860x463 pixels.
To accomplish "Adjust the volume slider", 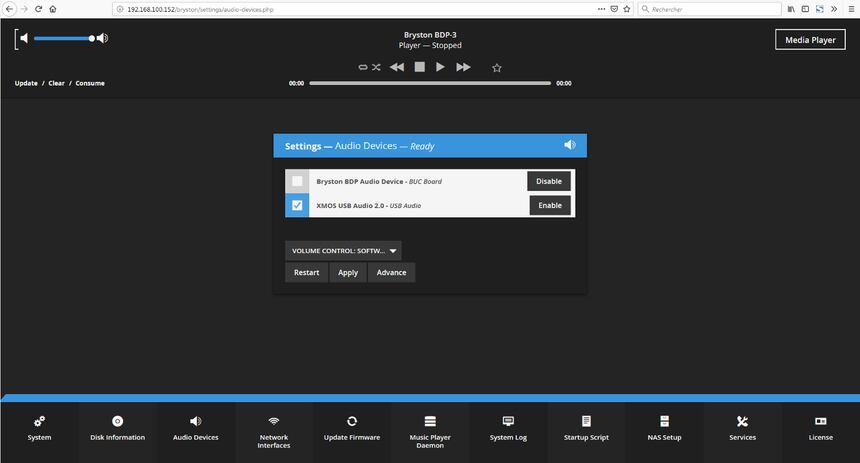I will click(64, 38).
